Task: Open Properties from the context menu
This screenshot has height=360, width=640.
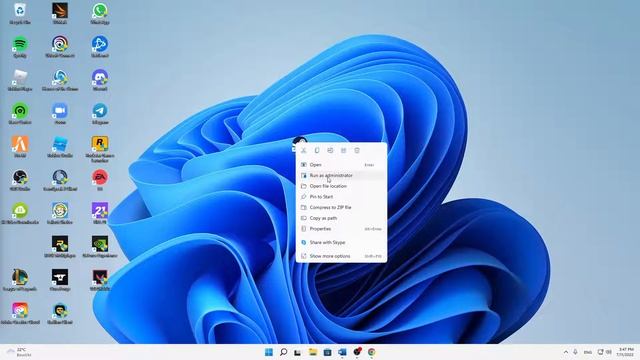Action: (x=341, y=229)
